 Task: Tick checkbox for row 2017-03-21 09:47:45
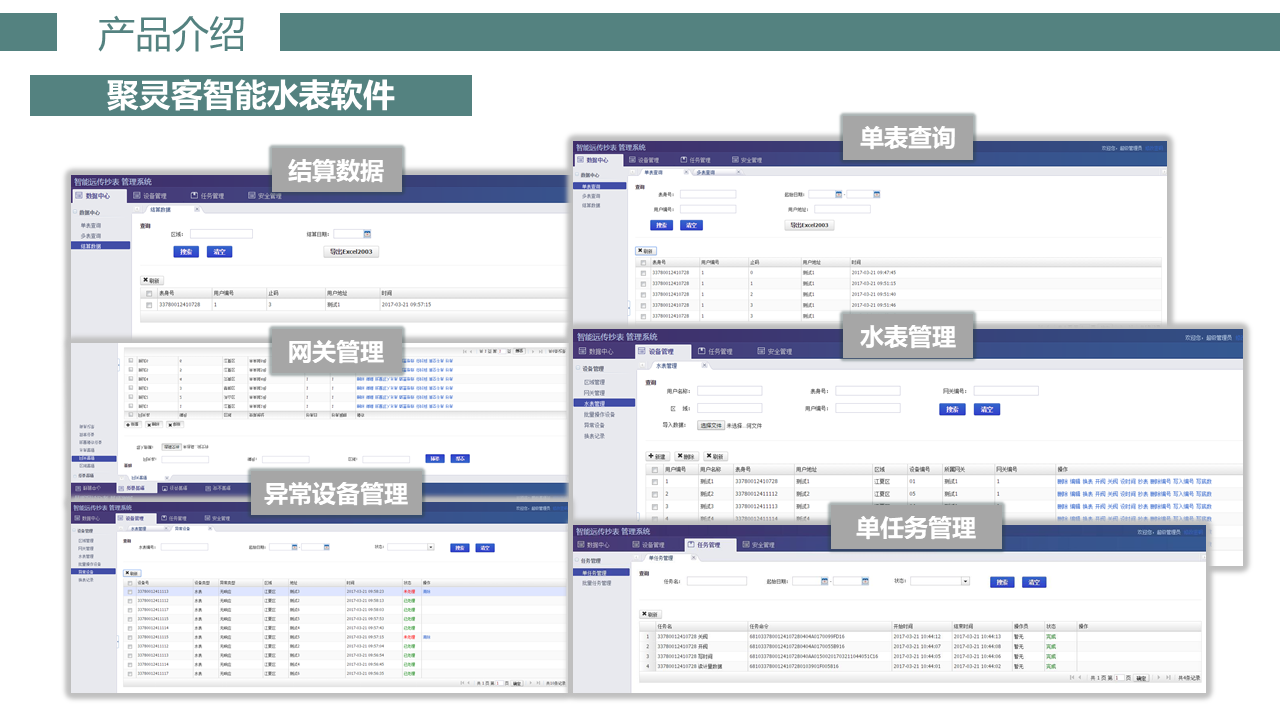tap(643, 272)
